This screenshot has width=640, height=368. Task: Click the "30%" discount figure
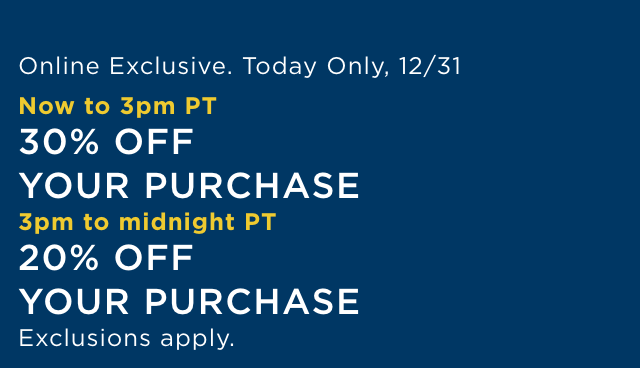(59, 142)
